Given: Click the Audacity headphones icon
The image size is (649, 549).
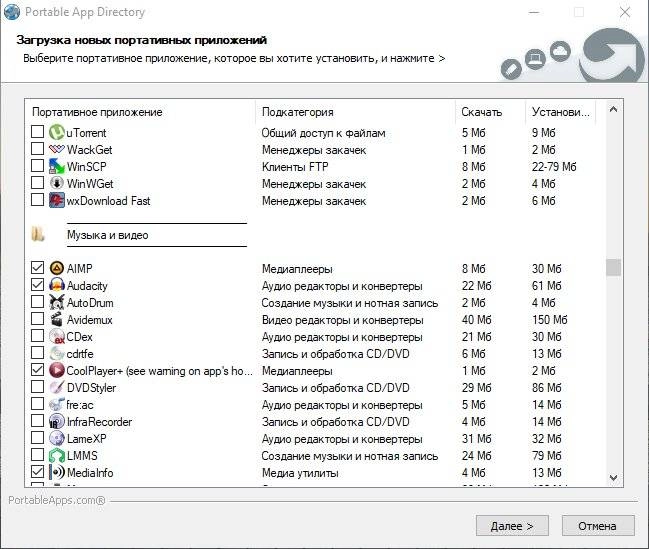Looking at the screenshot, I should click(x=57, y=285).
